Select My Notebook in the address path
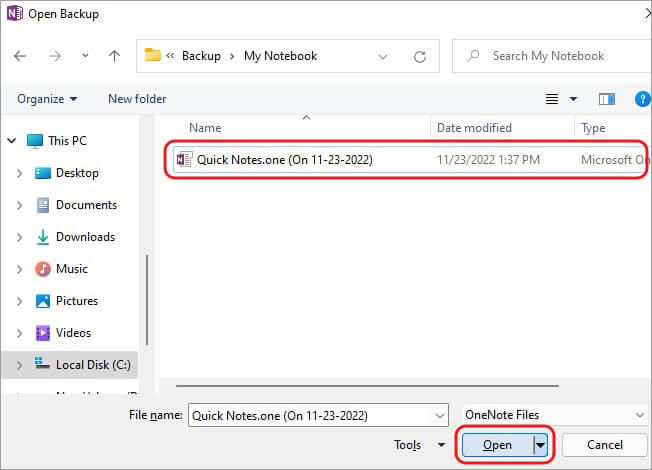Image resolution: width=652 pixels, height=470 pixels. 281,56
